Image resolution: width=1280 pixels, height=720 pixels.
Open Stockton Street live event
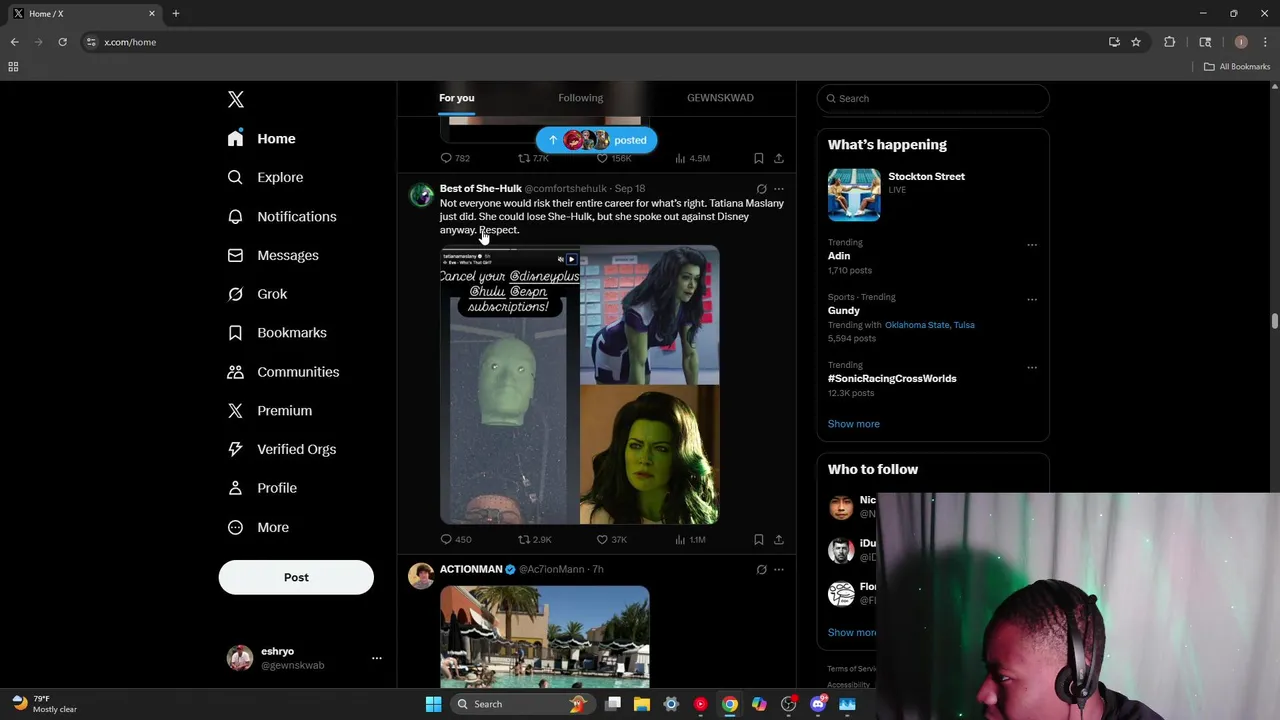933,195
